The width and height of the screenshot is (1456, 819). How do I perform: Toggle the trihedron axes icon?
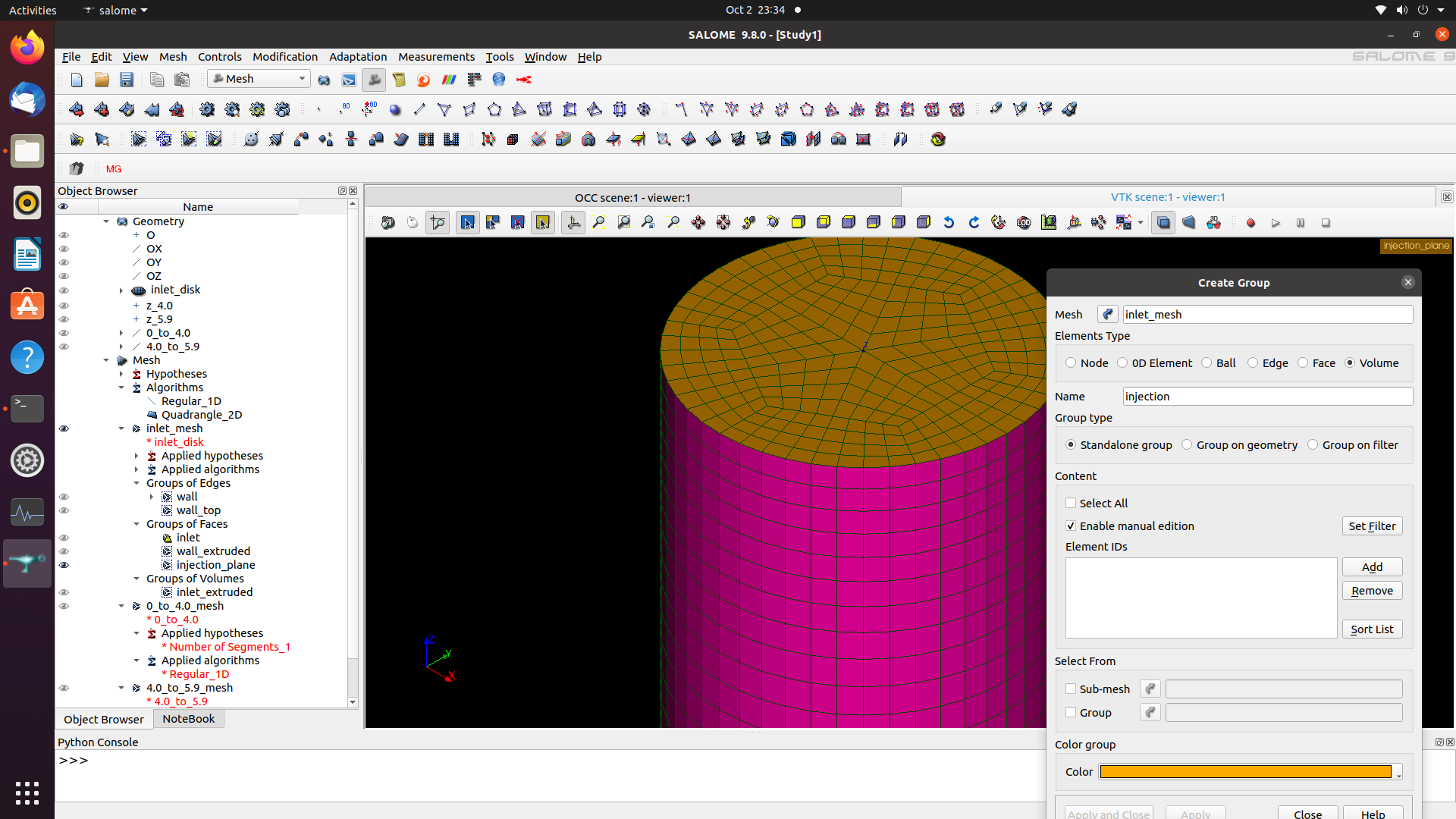point(573,223)
